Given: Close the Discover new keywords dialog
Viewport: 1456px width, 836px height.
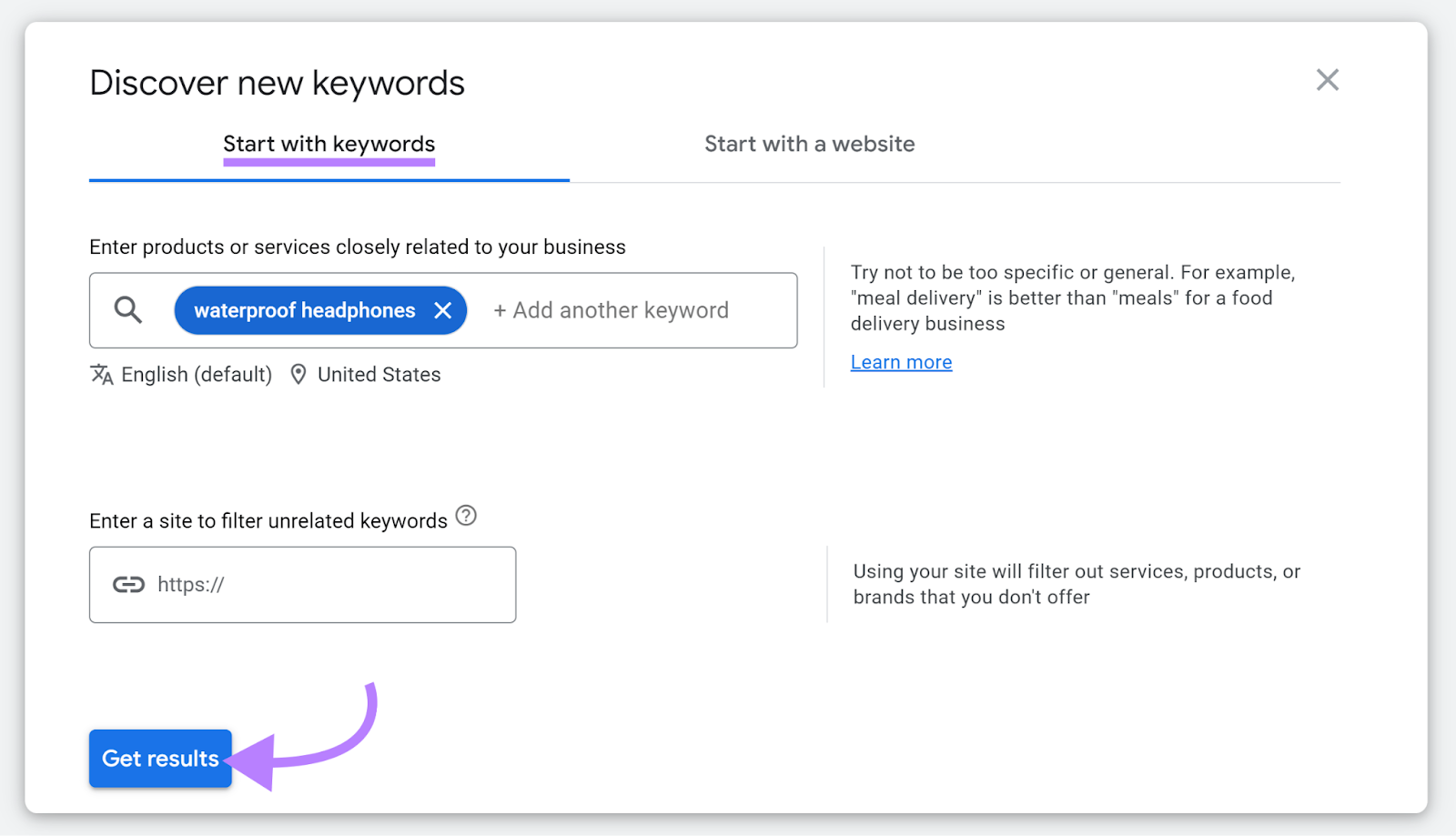Looking at the screenshot, I should click(1328, 80).
